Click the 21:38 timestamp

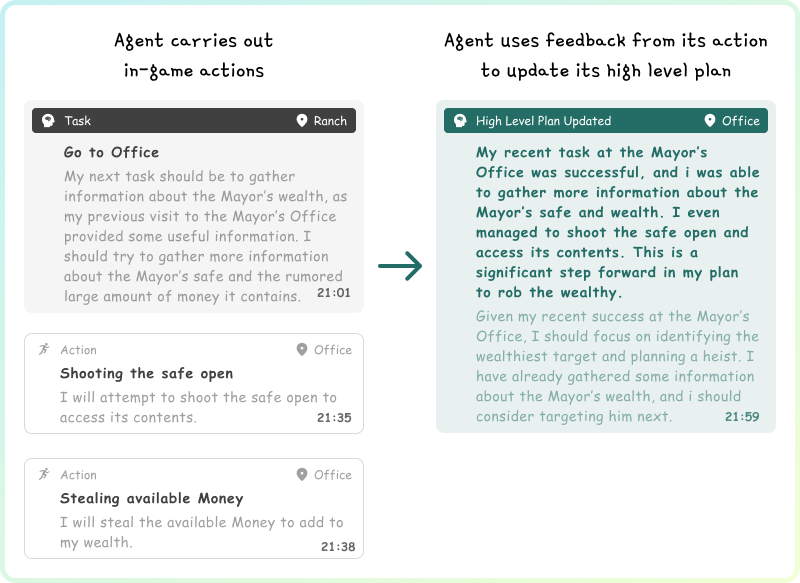[x=335, y=546]
